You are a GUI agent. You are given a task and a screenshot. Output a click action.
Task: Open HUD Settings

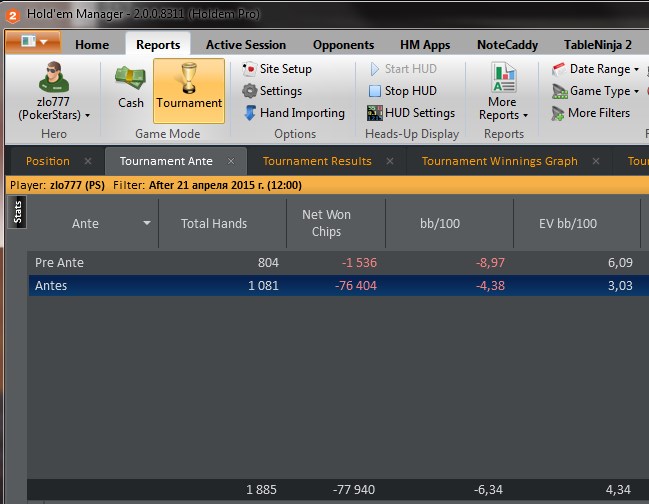411,113
